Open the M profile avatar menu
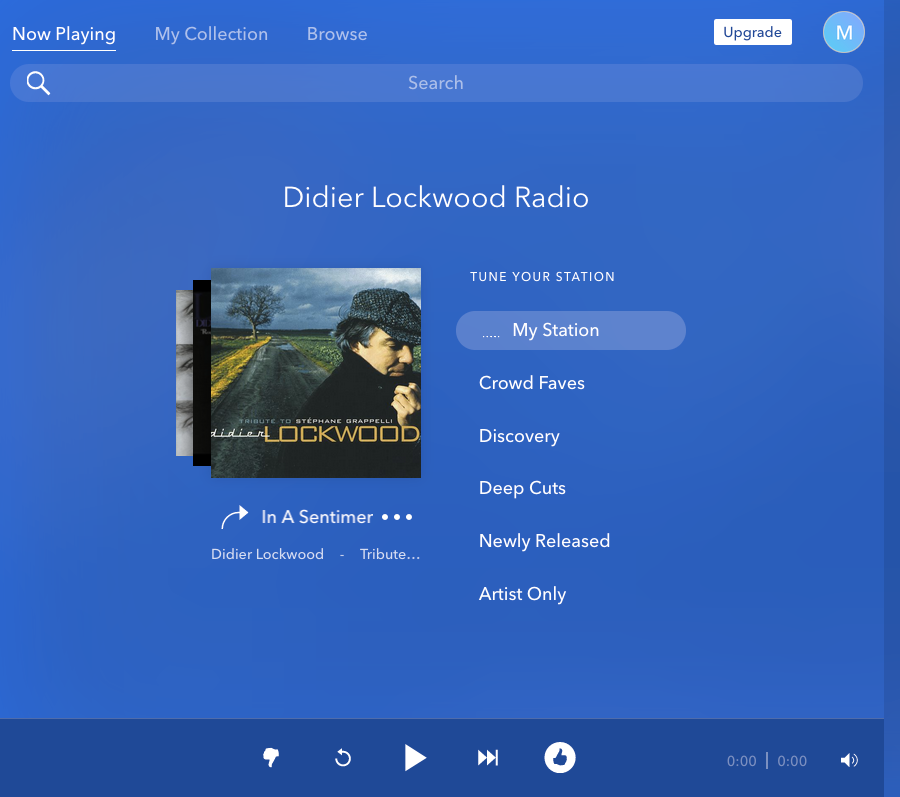This screenshot has width=900, height=797. (x=843, y=33)
